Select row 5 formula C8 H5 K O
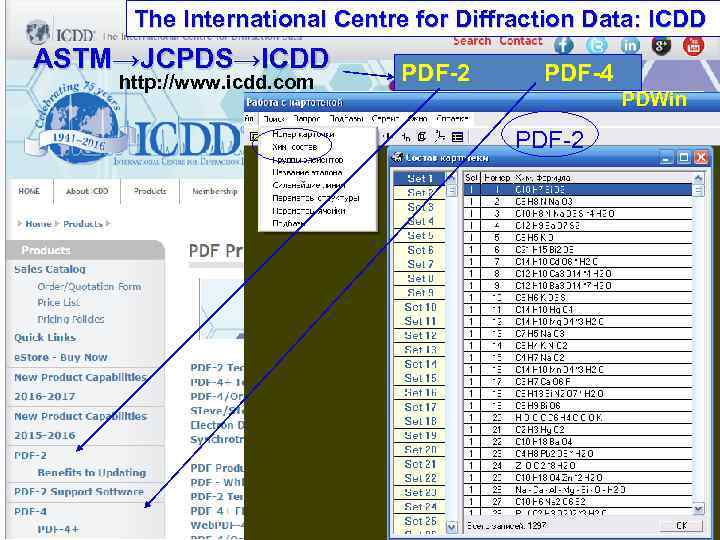The image size is (720, 540). point(578,237)
